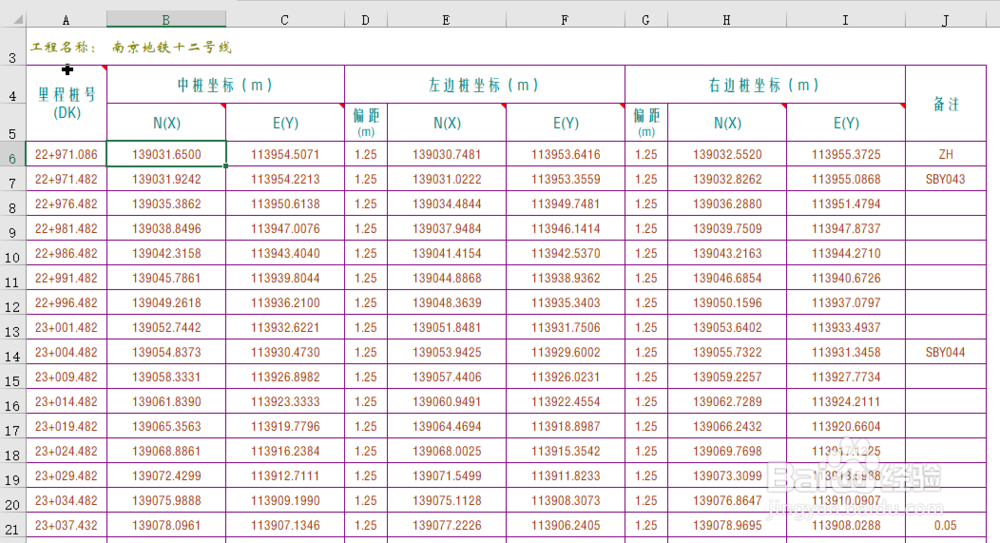Viewport: 1000px width, 543px height.
Task: Select cell 113908.0288
Action: [x=846, y=525]
